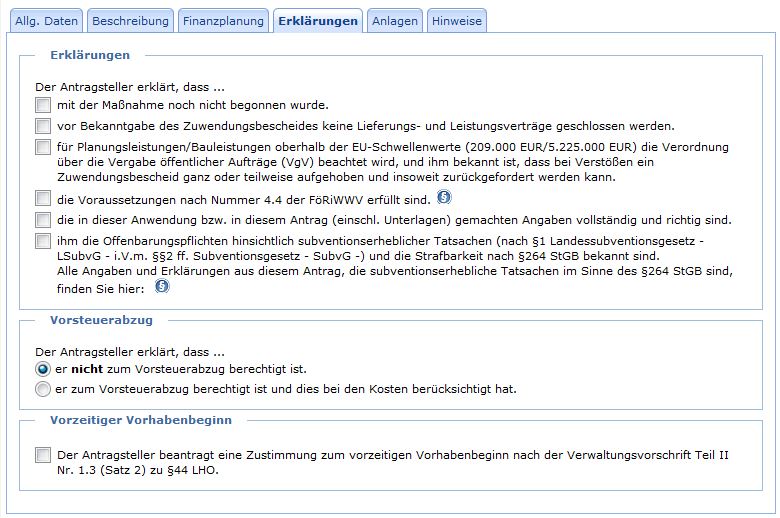This screenshot has height=518, width=780.
Task: Open paragraph info icon next to FöRiWWV
Action: point(444,198)
